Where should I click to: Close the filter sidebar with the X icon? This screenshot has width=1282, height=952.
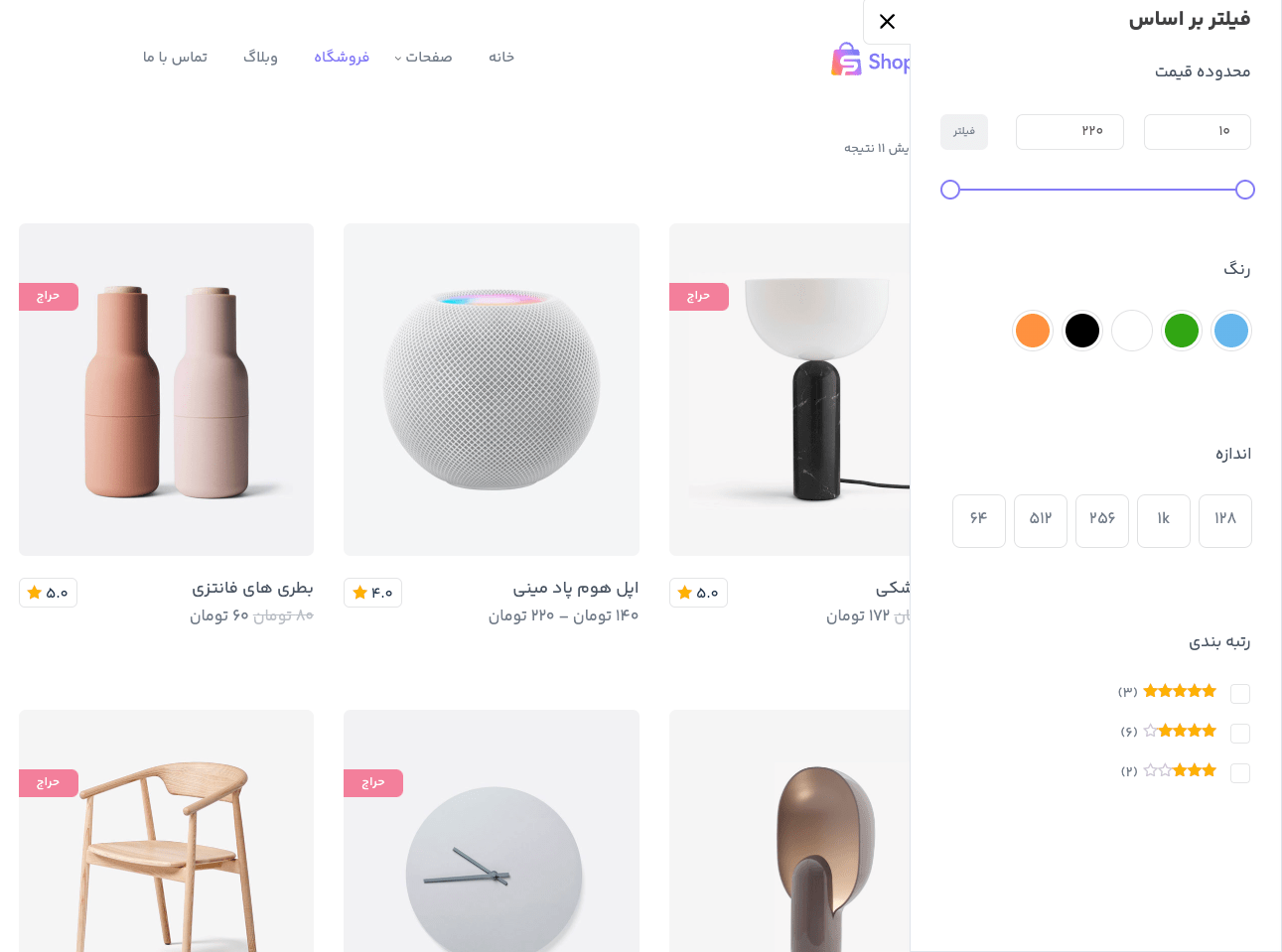(x=887, y=22)
